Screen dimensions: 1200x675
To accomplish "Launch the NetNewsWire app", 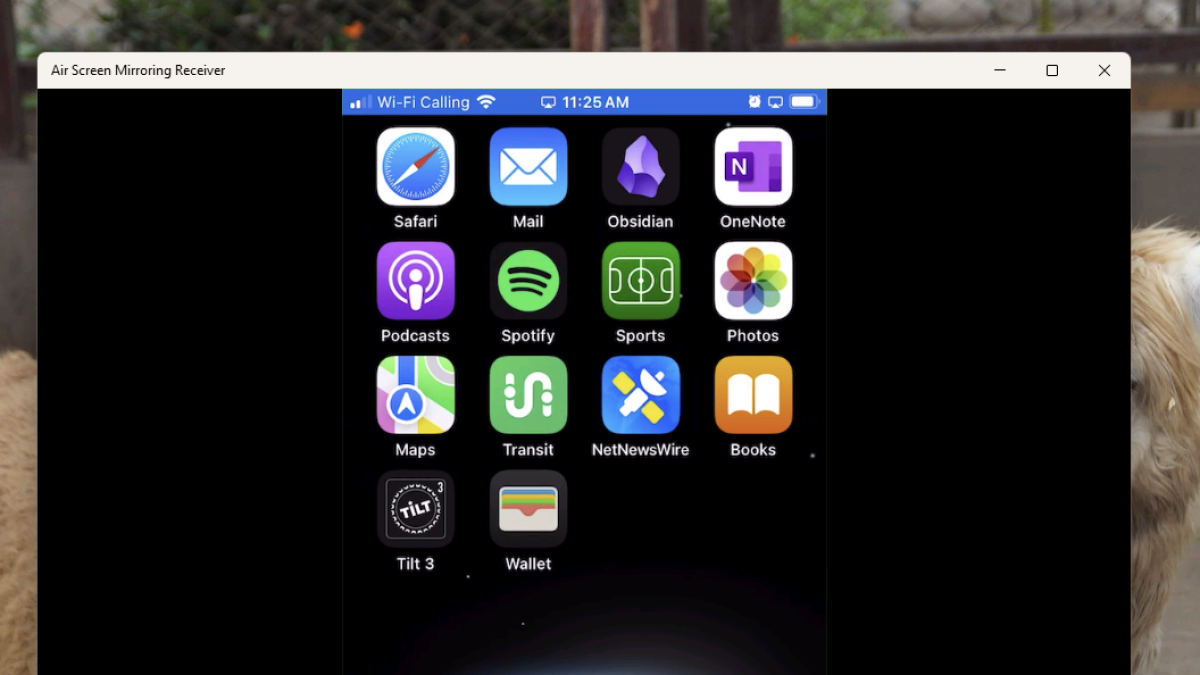I will pyautogui.click(x=641, y=394).
